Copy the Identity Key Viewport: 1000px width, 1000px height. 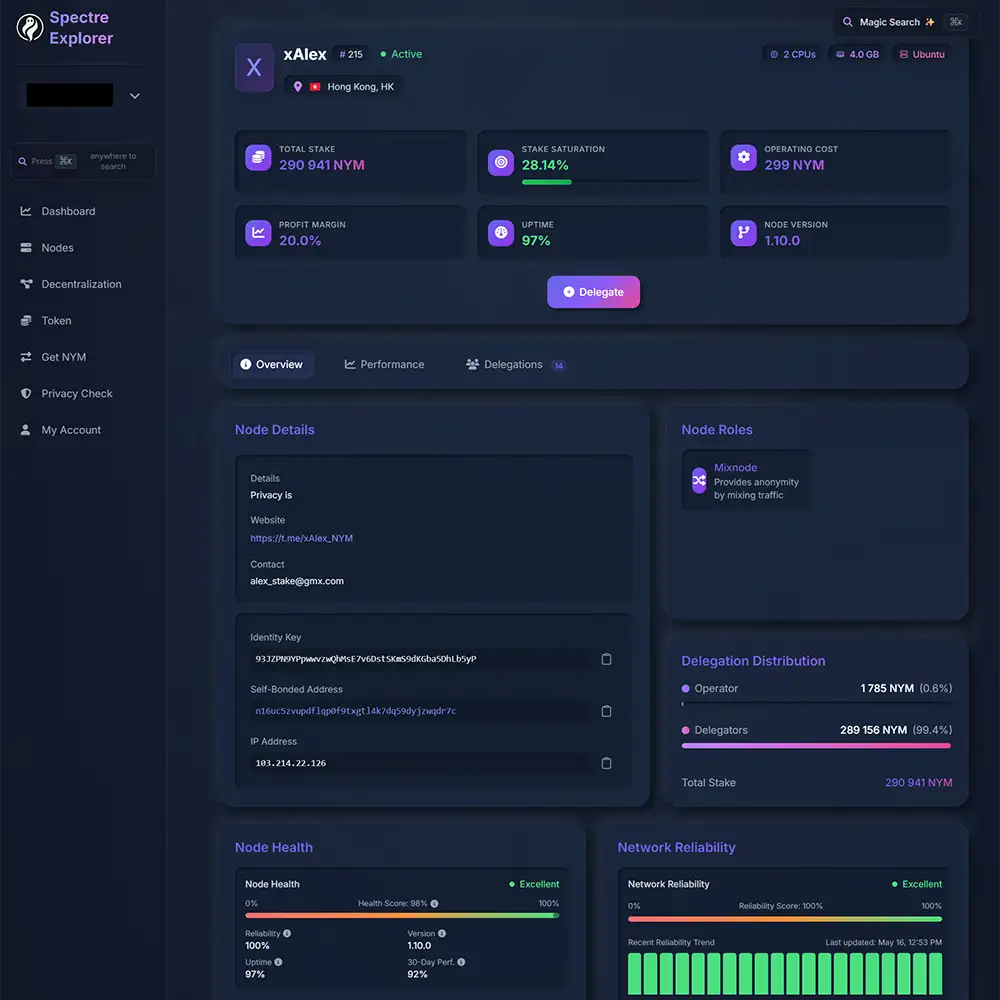(607, 659)
